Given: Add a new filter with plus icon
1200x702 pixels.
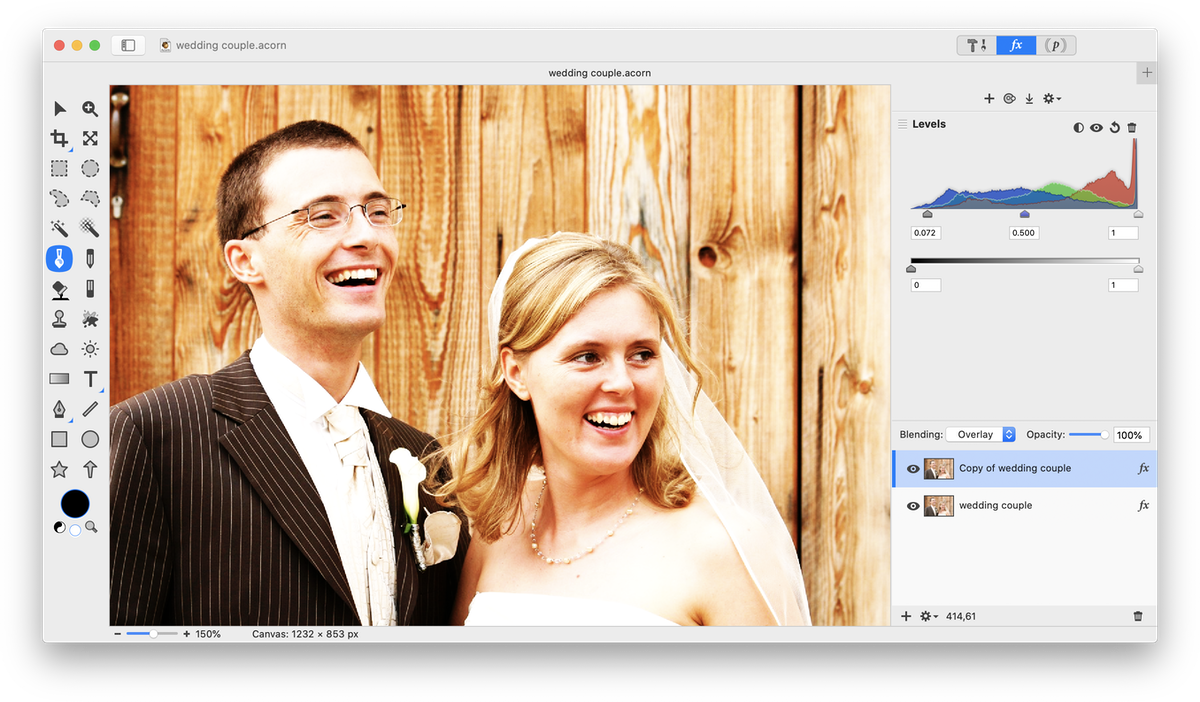Looking at the screenshot, I should click(989, 98).
